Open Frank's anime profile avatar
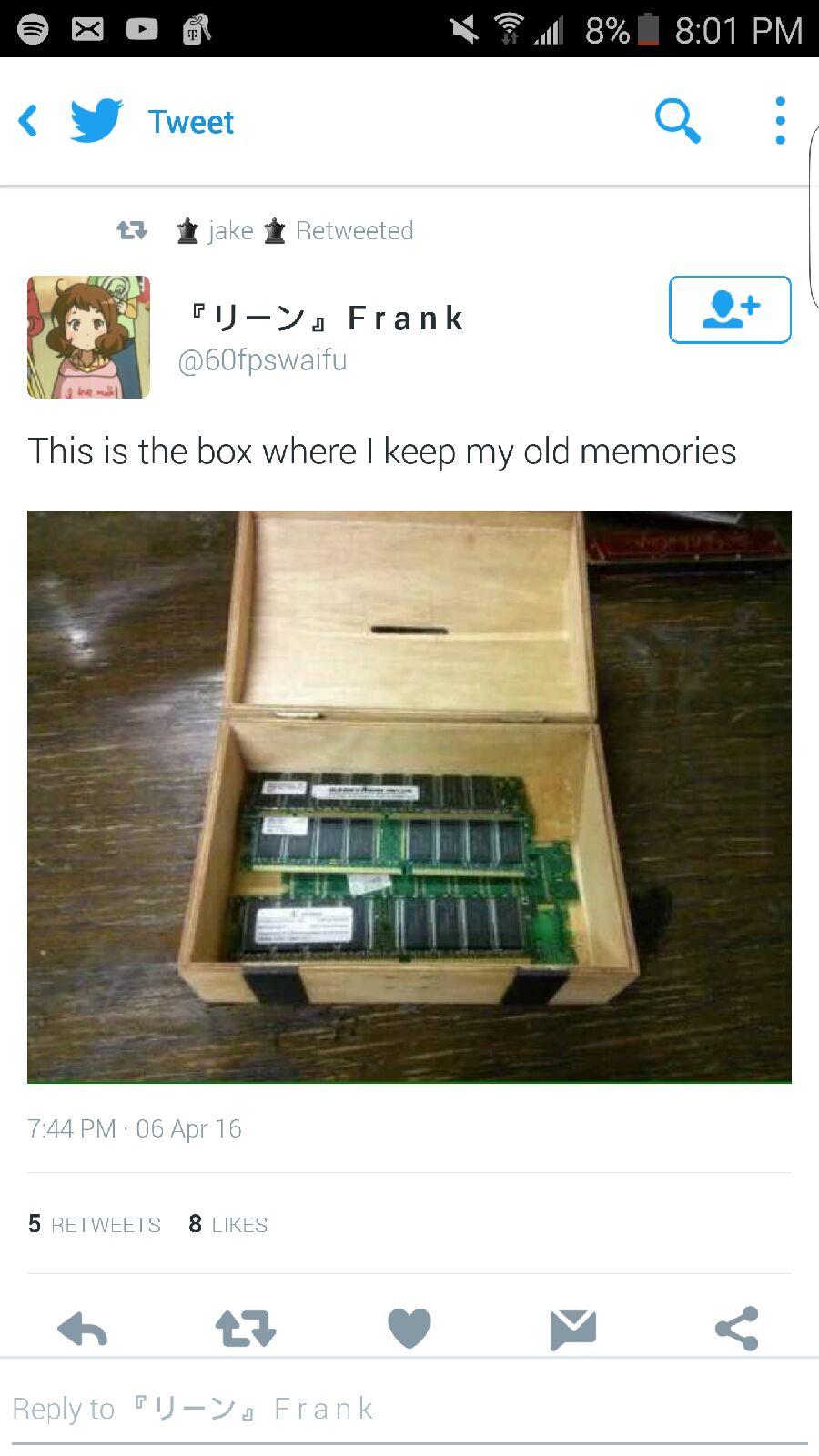This screenshot has width=819, height=1456. click(x=88, y=337)
